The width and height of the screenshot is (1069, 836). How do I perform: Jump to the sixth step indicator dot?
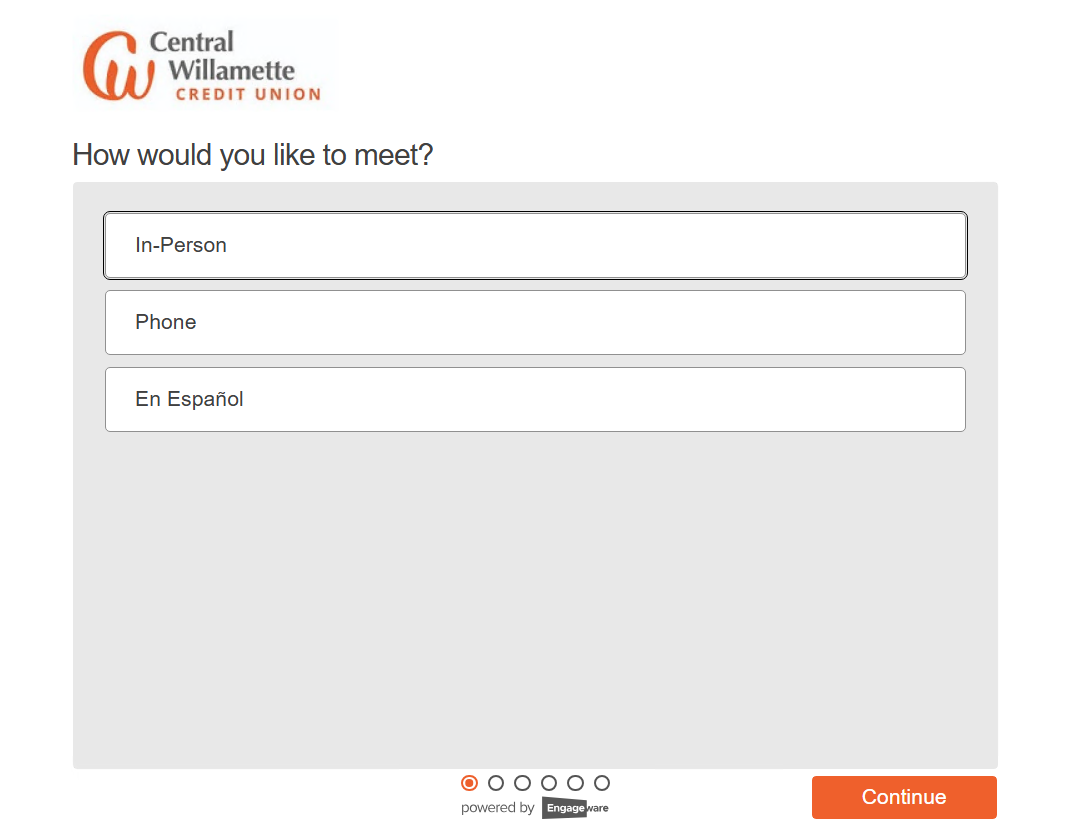click(601, 783)
